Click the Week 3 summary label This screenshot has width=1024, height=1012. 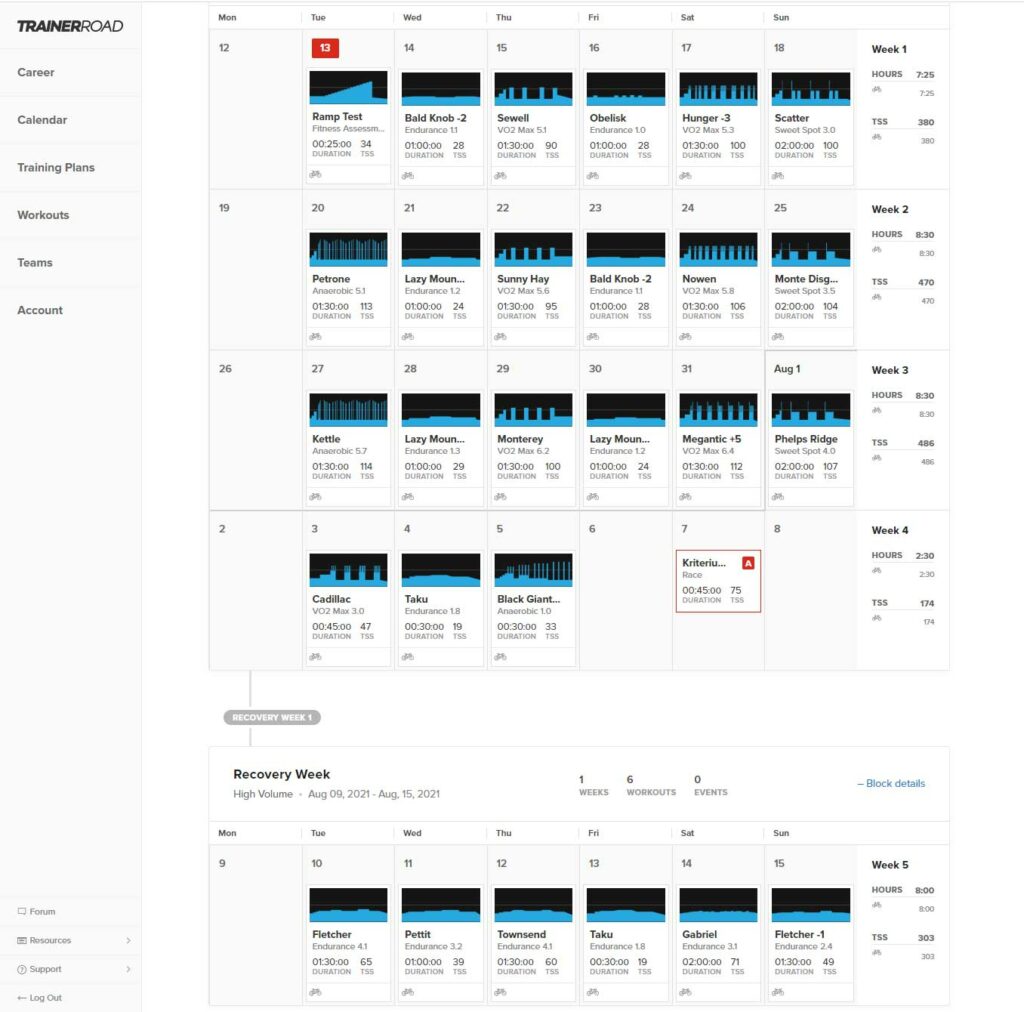click(x=889, y=370)
